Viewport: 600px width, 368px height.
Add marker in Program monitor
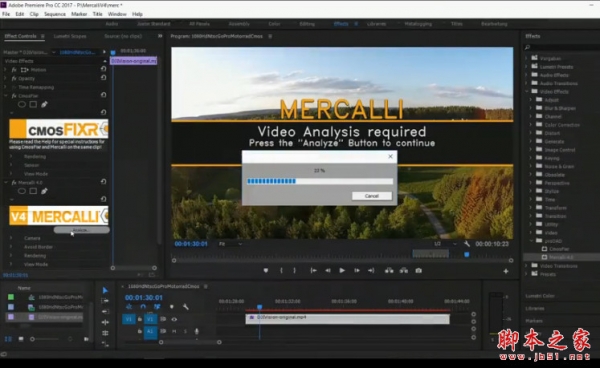[x=266, y=270]
